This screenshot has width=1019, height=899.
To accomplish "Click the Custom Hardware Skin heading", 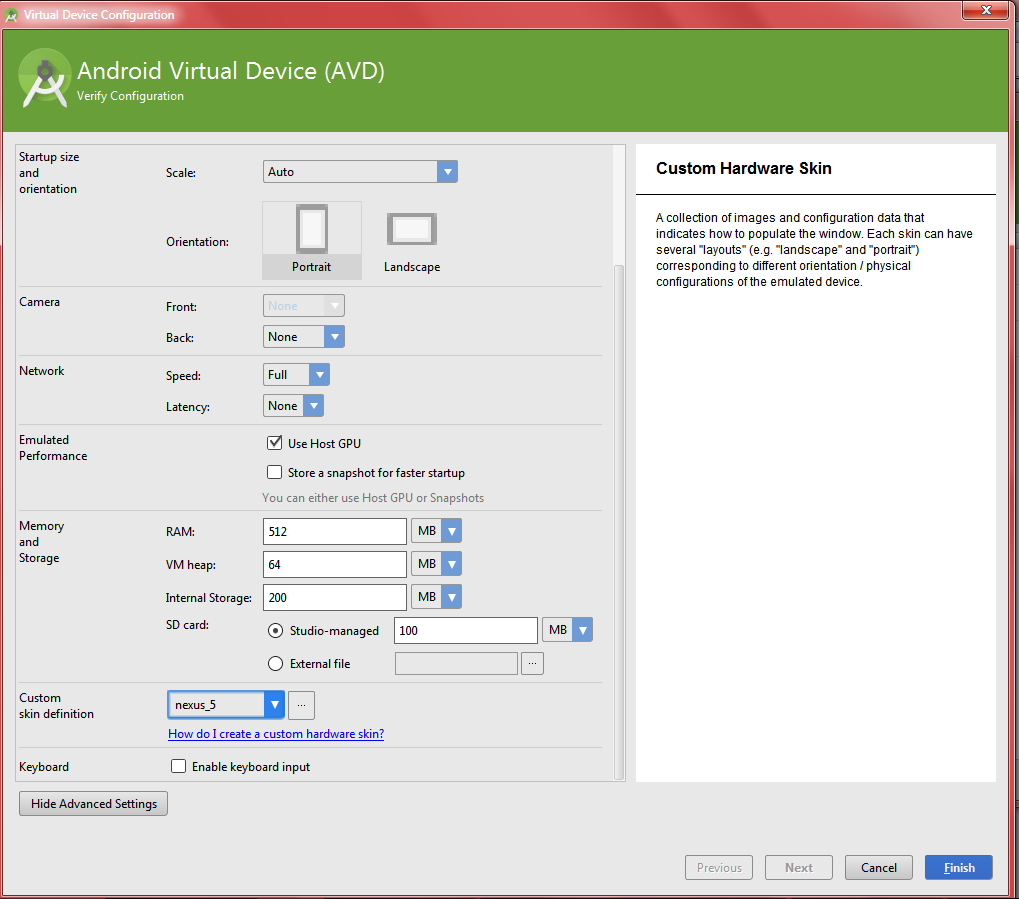I will [x=743, y=168].
